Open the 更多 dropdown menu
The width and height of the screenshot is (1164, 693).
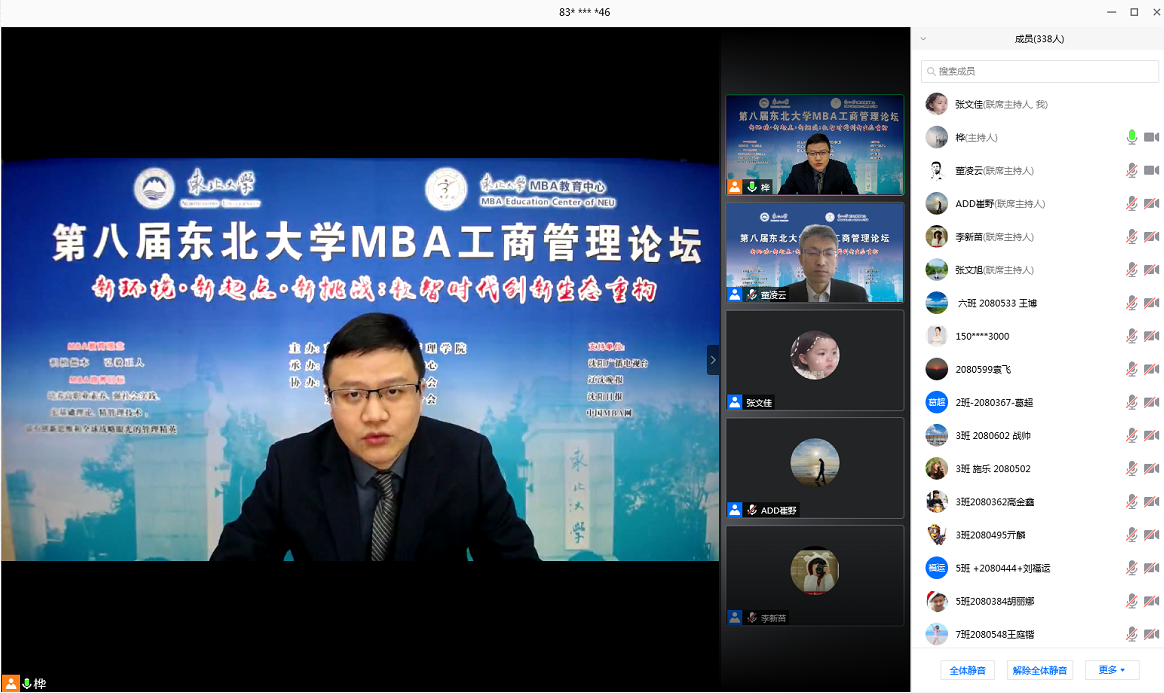1112,670
